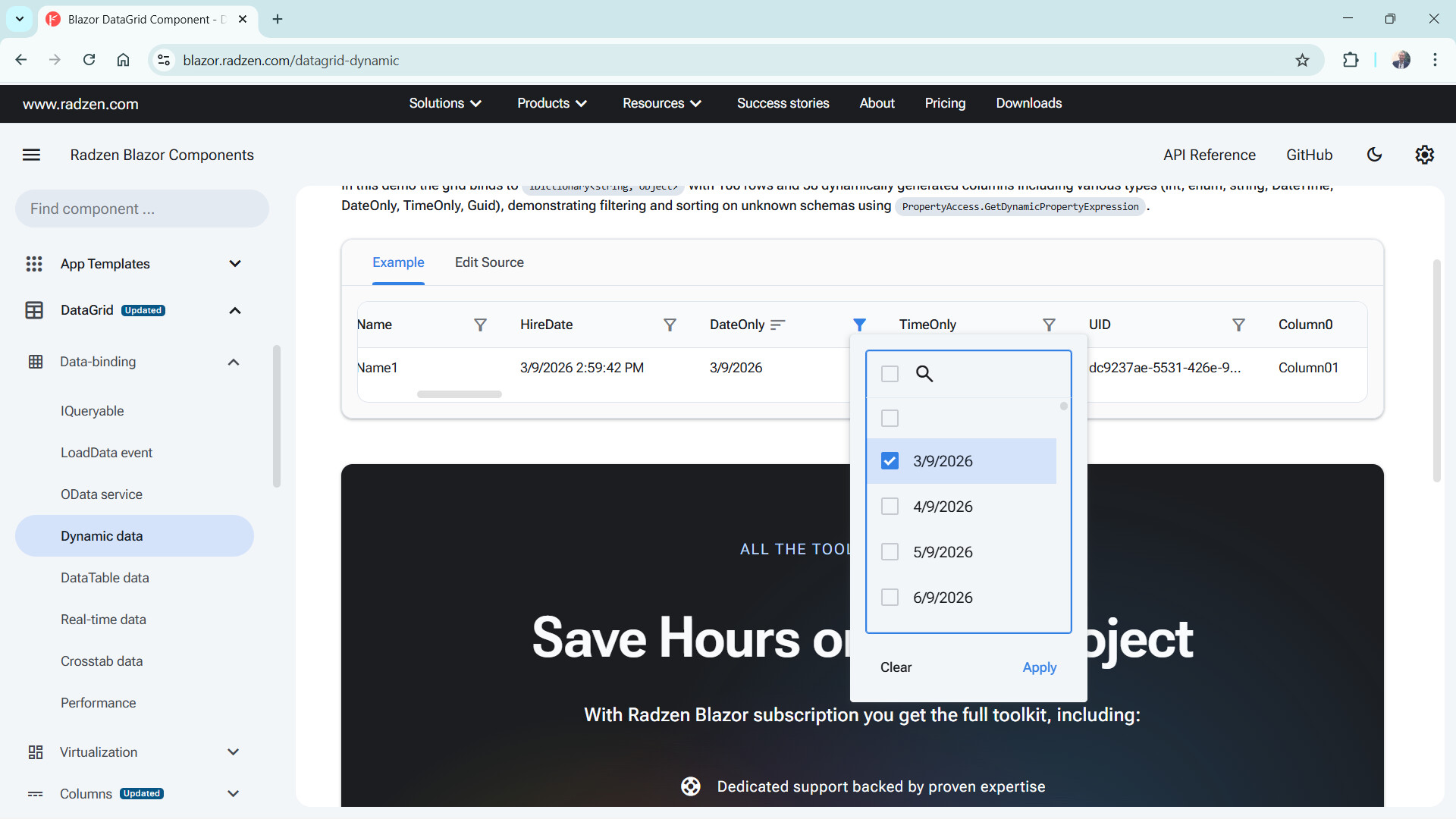Open the UID column filter icon
1456x819 pixels.
tap(1238, 325)
